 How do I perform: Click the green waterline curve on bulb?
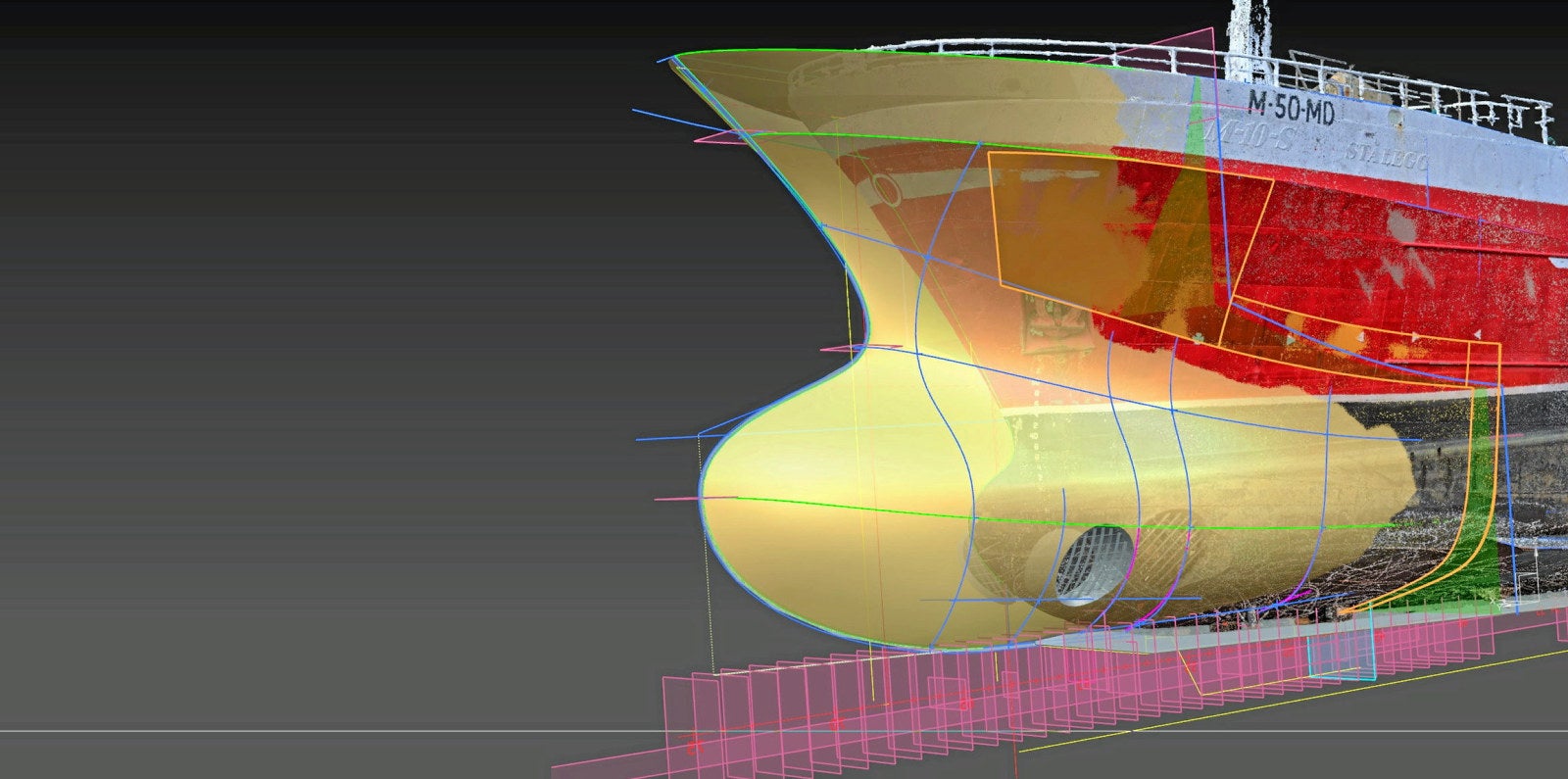pos(882,510)
